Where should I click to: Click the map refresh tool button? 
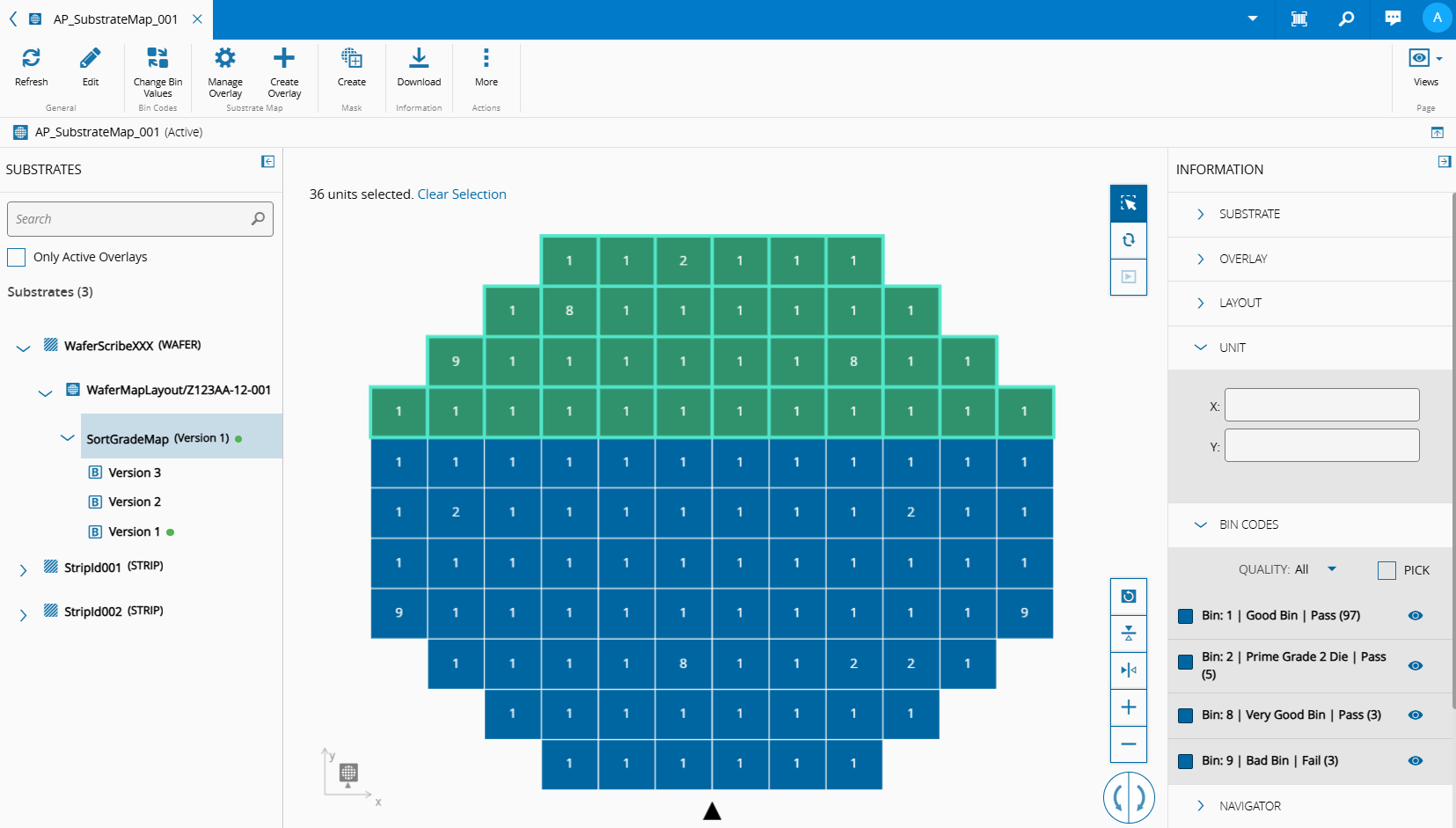coord(1129,240)
